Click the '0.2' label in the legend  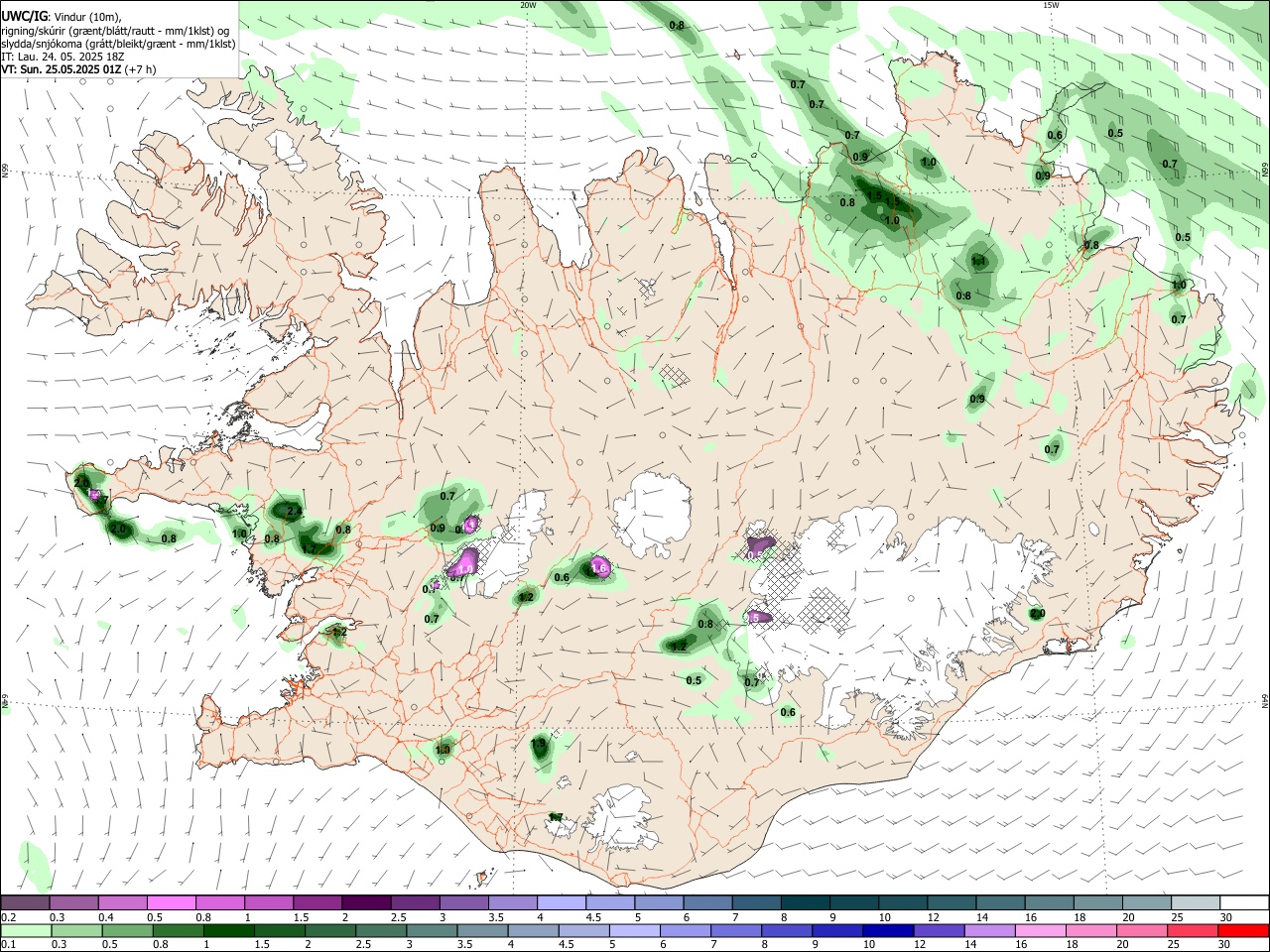click(8, 917)
